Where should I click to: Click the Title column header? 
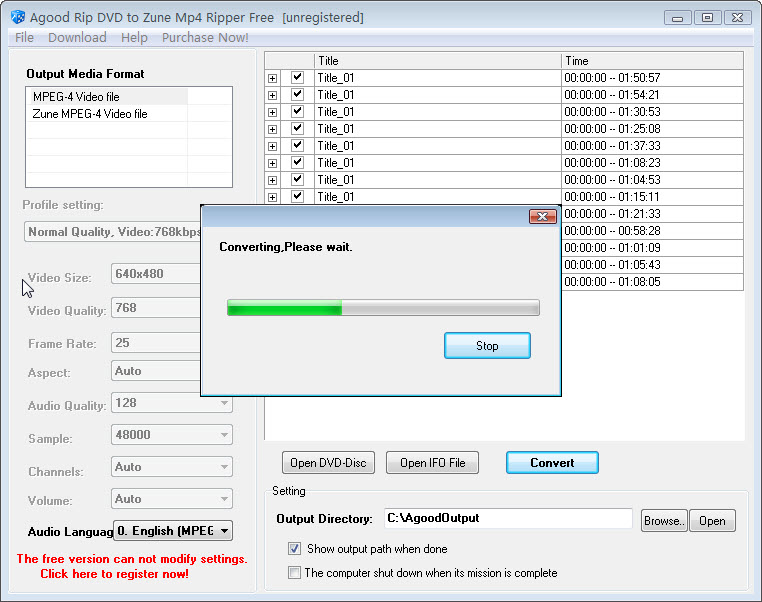[438, 61]
